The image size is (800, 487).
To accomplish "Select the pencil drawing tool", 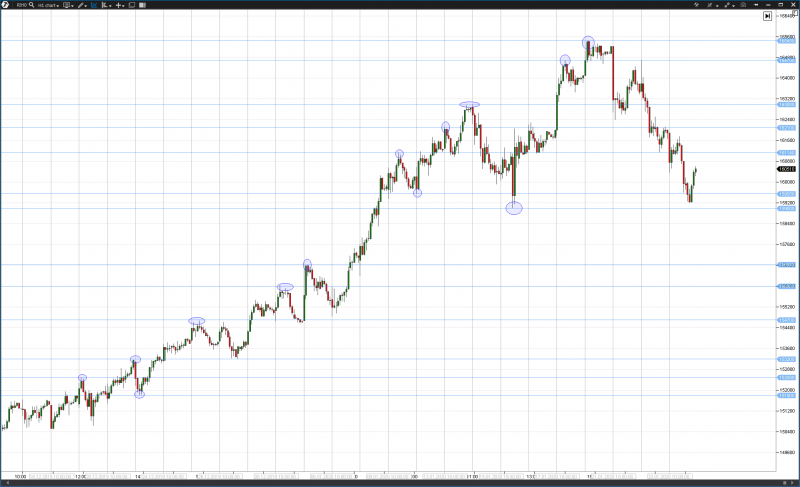I will pos(82,5).
